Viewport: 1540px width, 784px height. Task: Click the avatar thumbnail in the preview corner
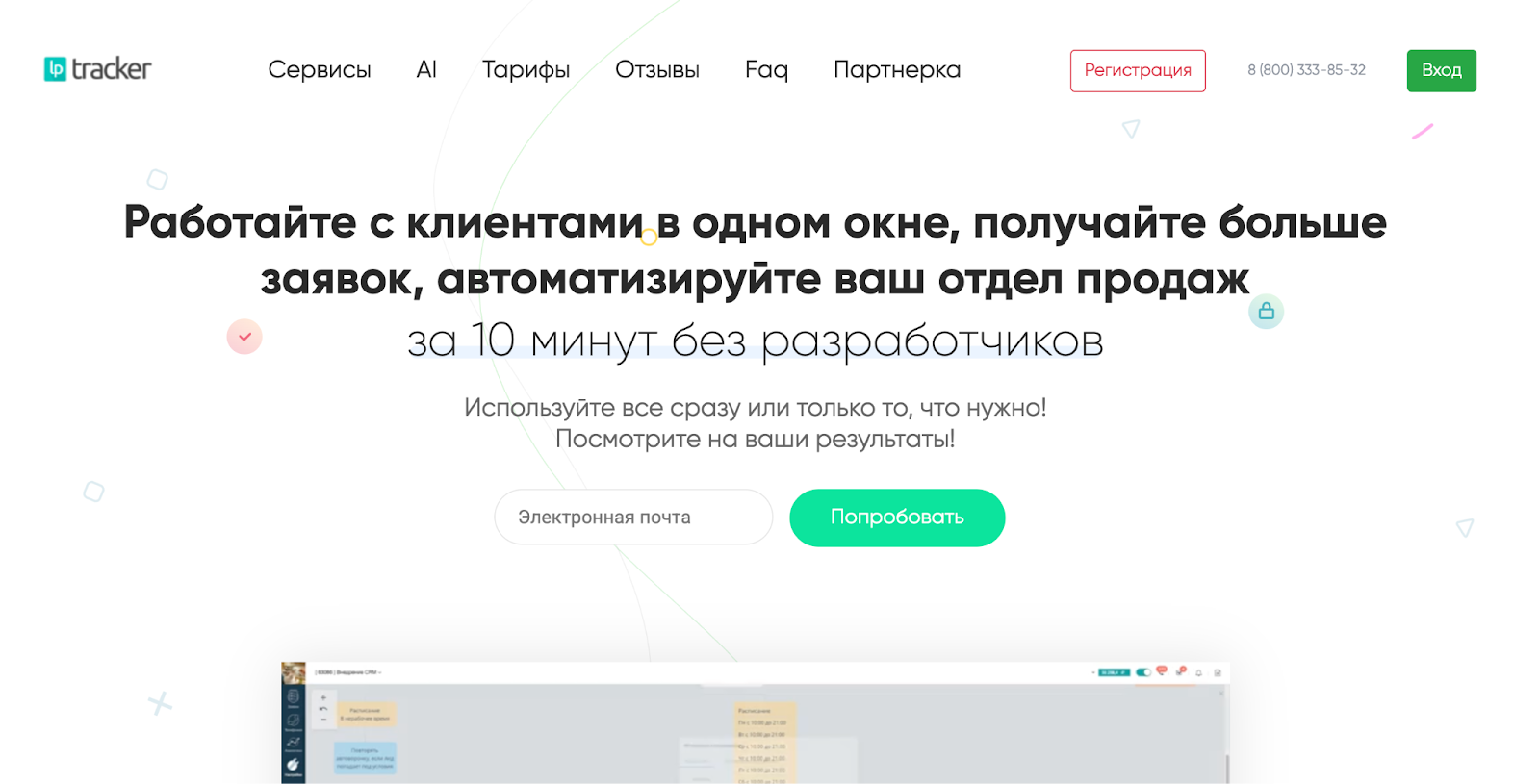click(294, 672)
